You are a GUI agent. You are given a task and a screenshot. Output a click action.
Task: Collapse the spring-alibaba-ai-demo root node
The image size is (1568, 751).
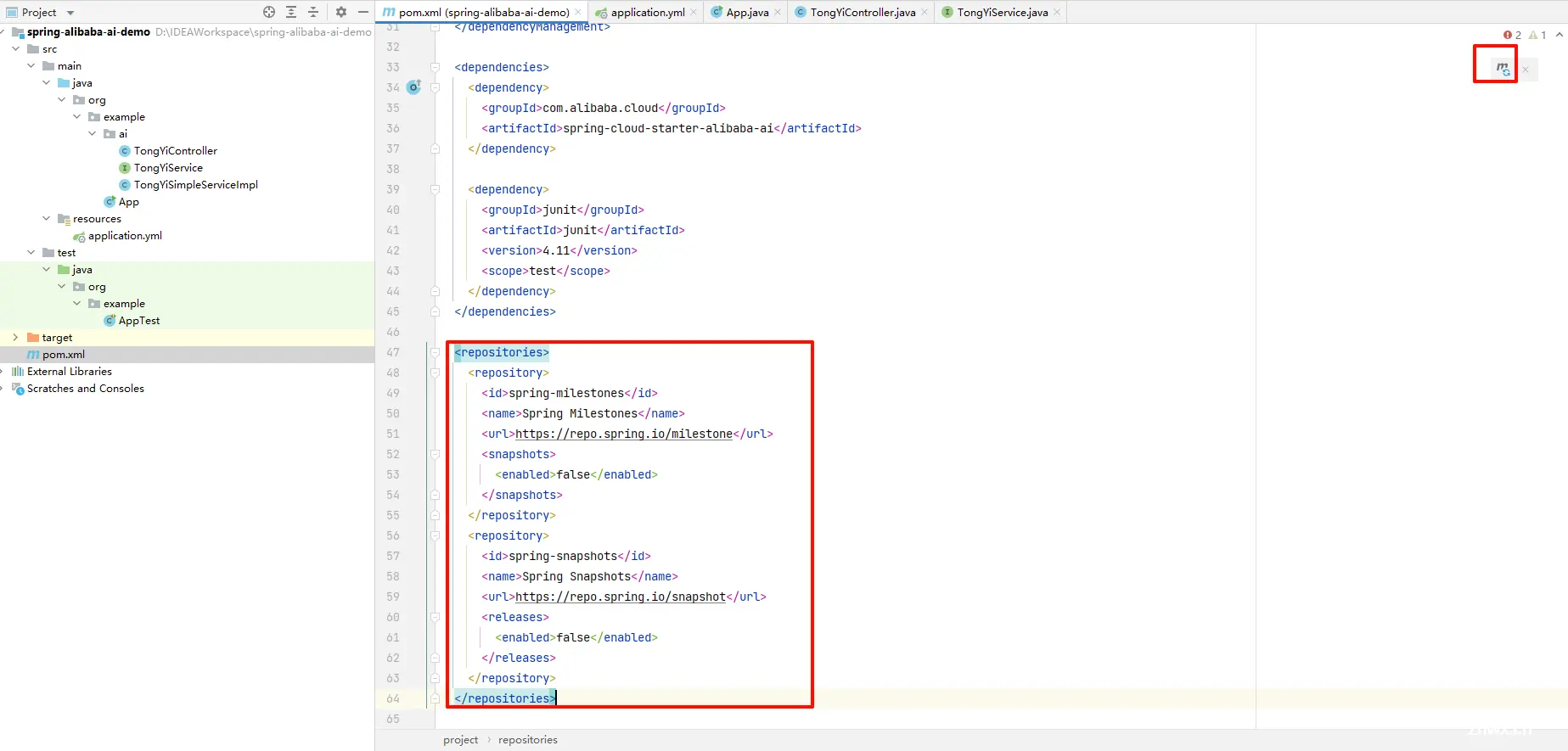[3, 31]
